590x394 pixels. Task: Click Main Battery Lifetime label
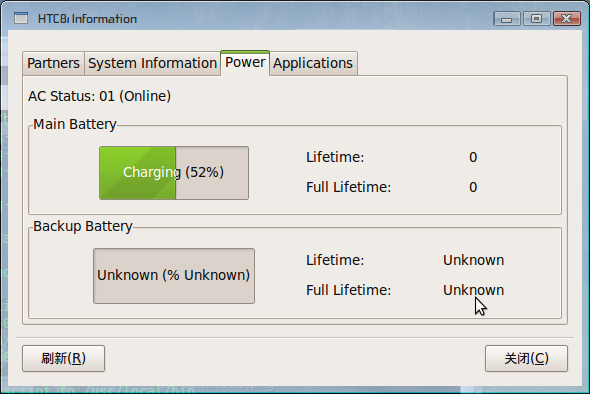point(335,157)
